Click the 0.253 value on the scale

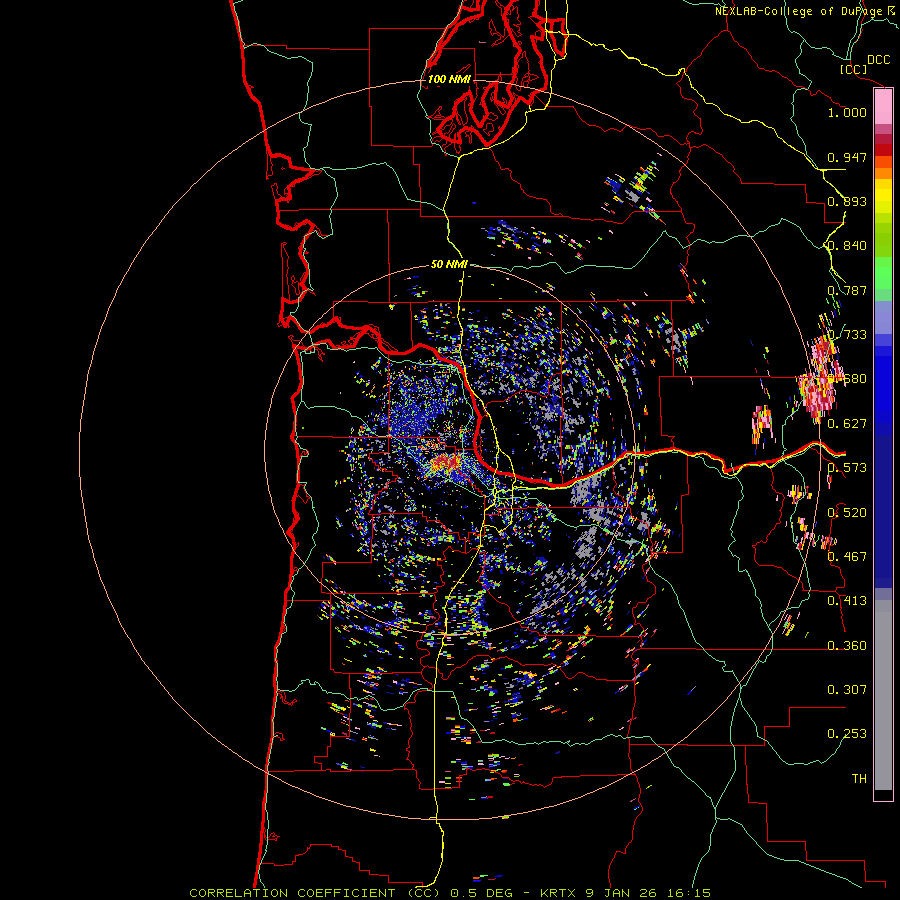pyautogui.click(x=847, y=734)
